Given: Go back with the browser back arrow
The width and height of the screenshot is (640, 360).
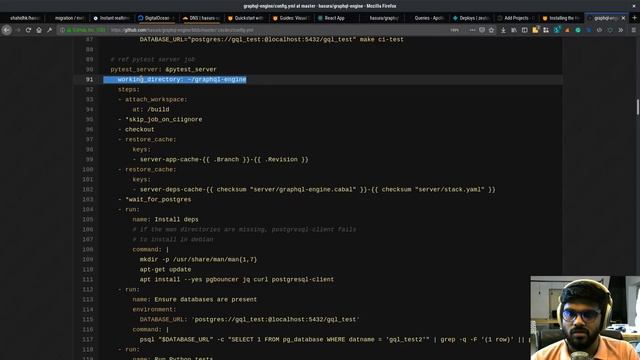Looking at the screenshot, I should 7,30.
